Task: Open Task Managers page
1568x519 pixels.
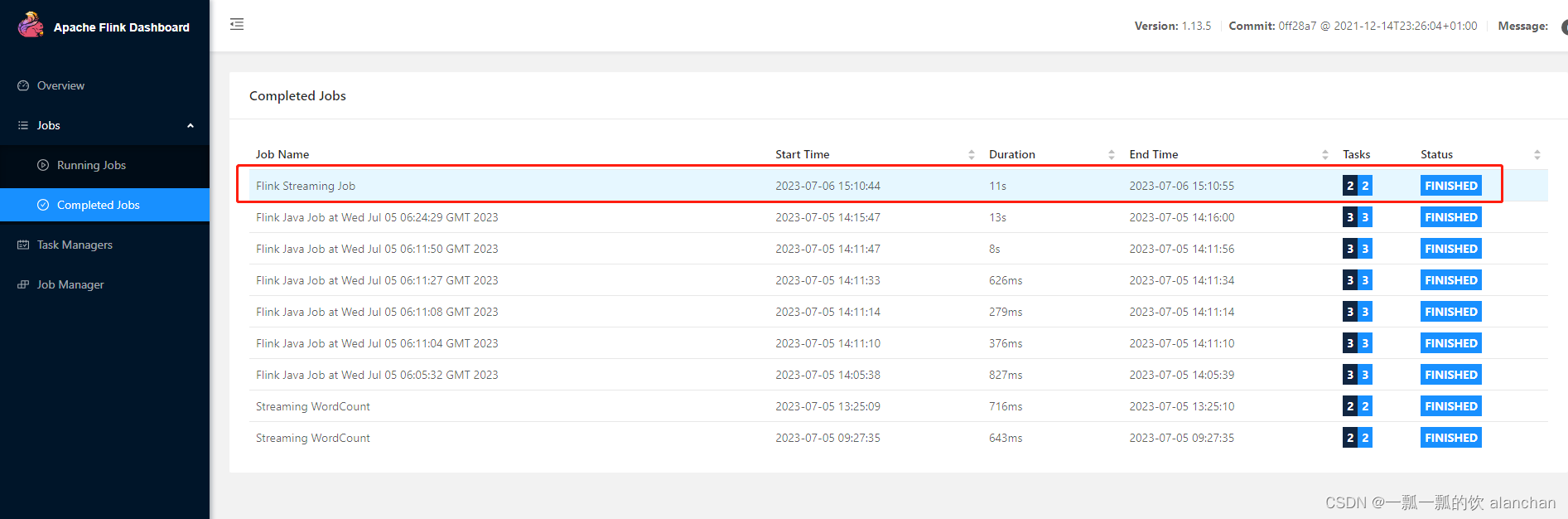Action: click(x=104, y=245)
